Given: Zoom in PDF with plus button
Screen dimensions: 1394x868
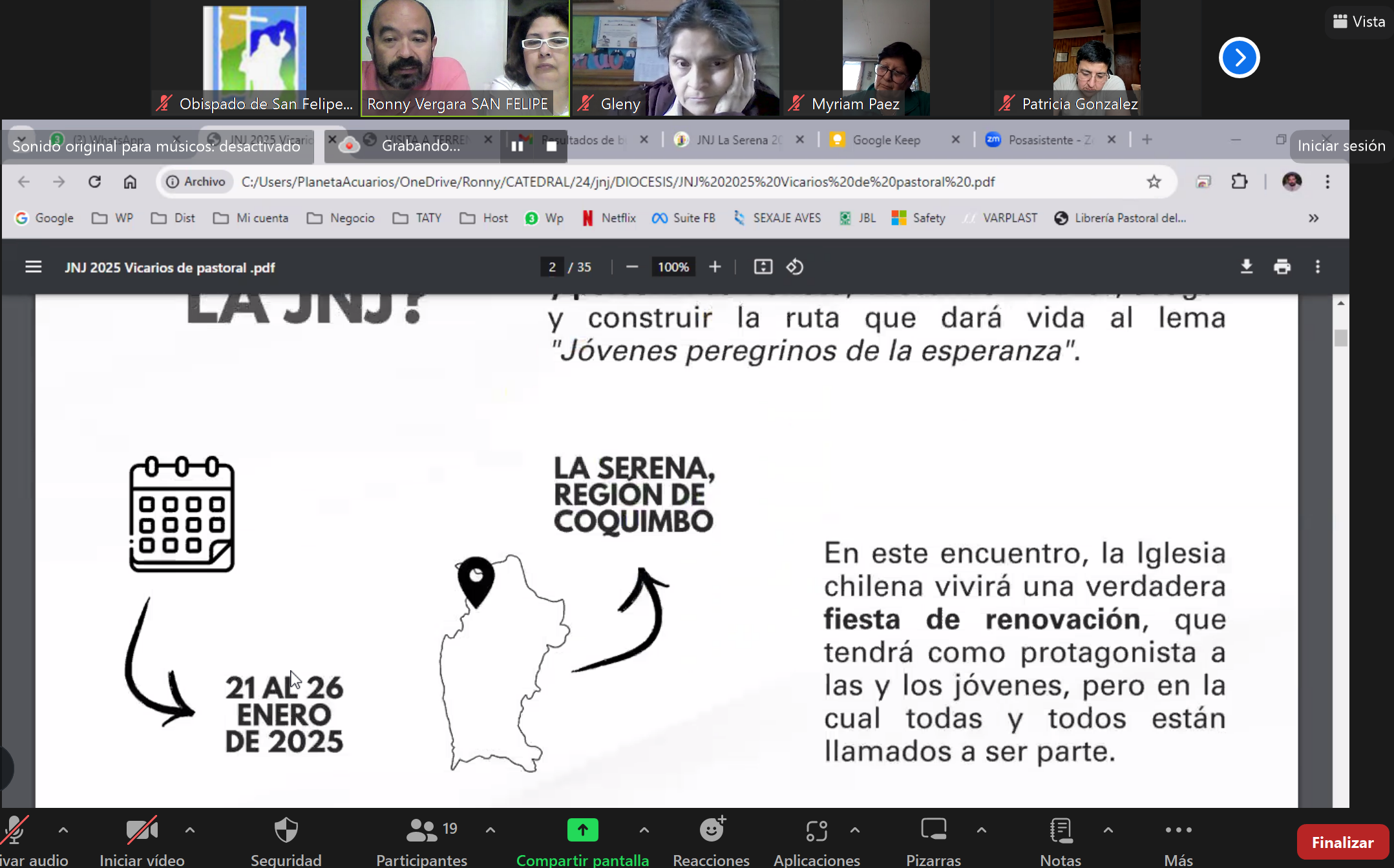Looking at the screenshot, I should click(715, 267).
